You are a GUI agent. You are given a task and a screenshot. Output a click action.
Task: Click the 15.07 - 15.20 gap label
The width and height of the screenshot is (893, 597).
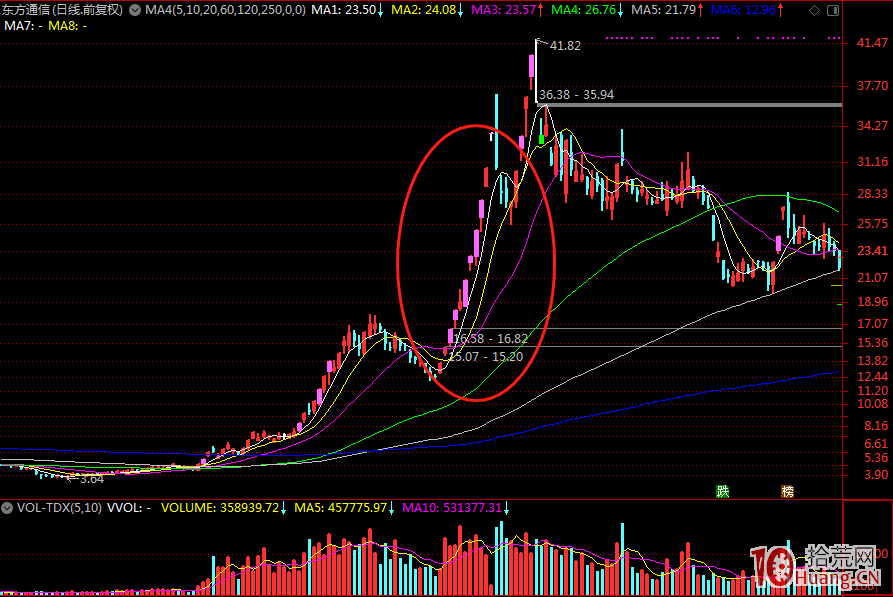click(486, 357)
